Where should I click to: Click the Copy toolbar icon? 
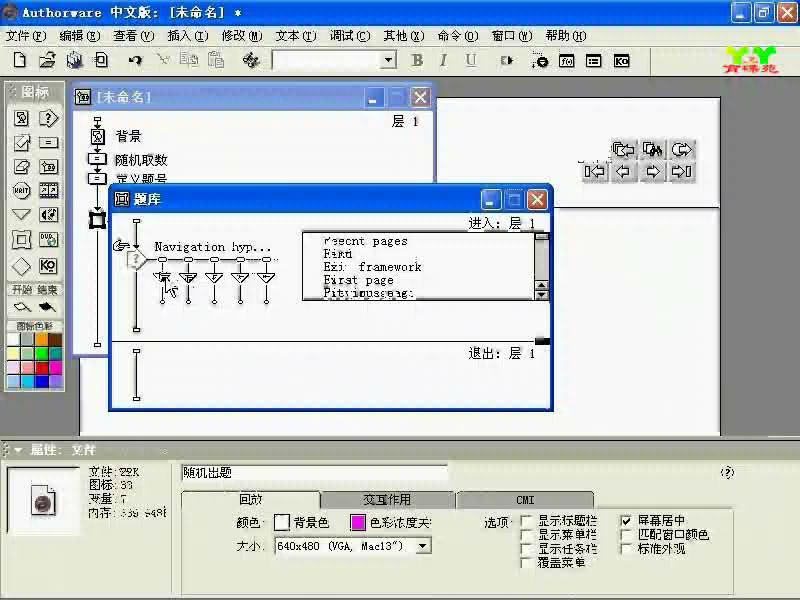tap(189, 60)
